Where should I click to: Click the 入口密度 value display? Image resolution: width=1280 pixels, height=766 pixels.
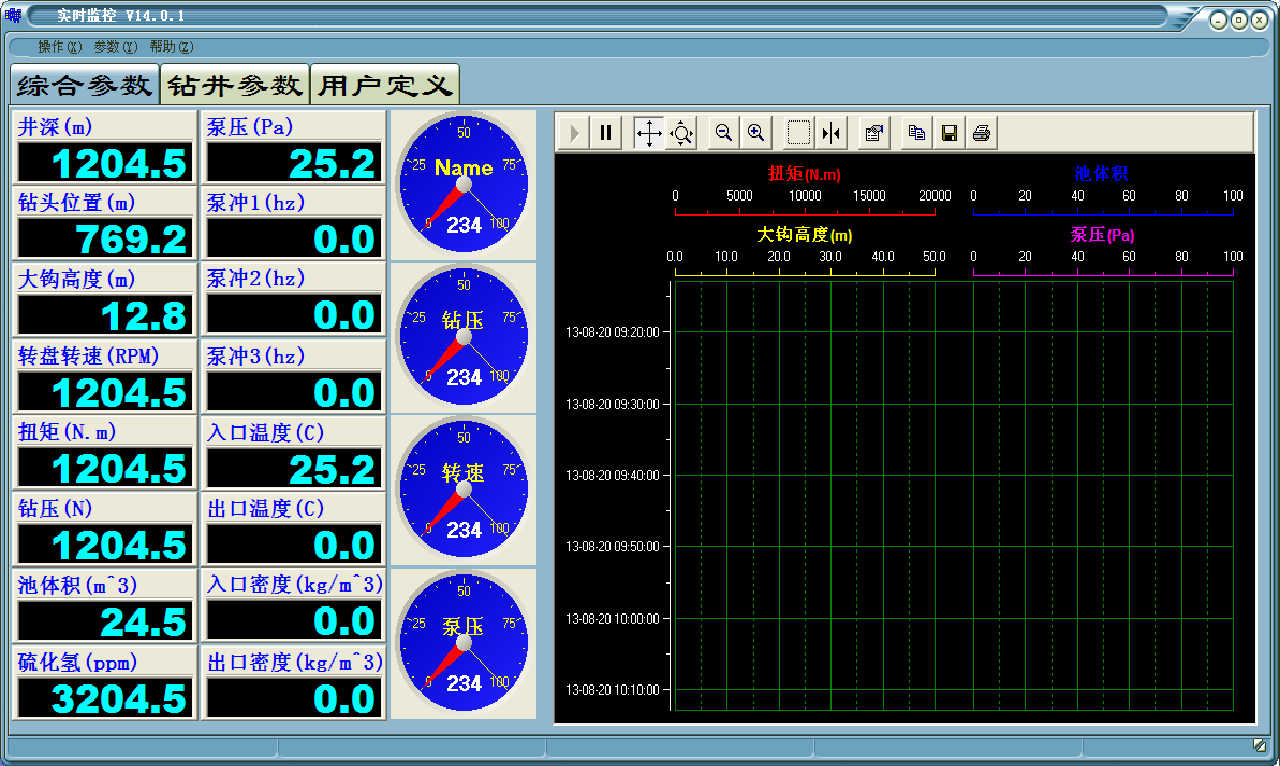click(x=294, y=622)
